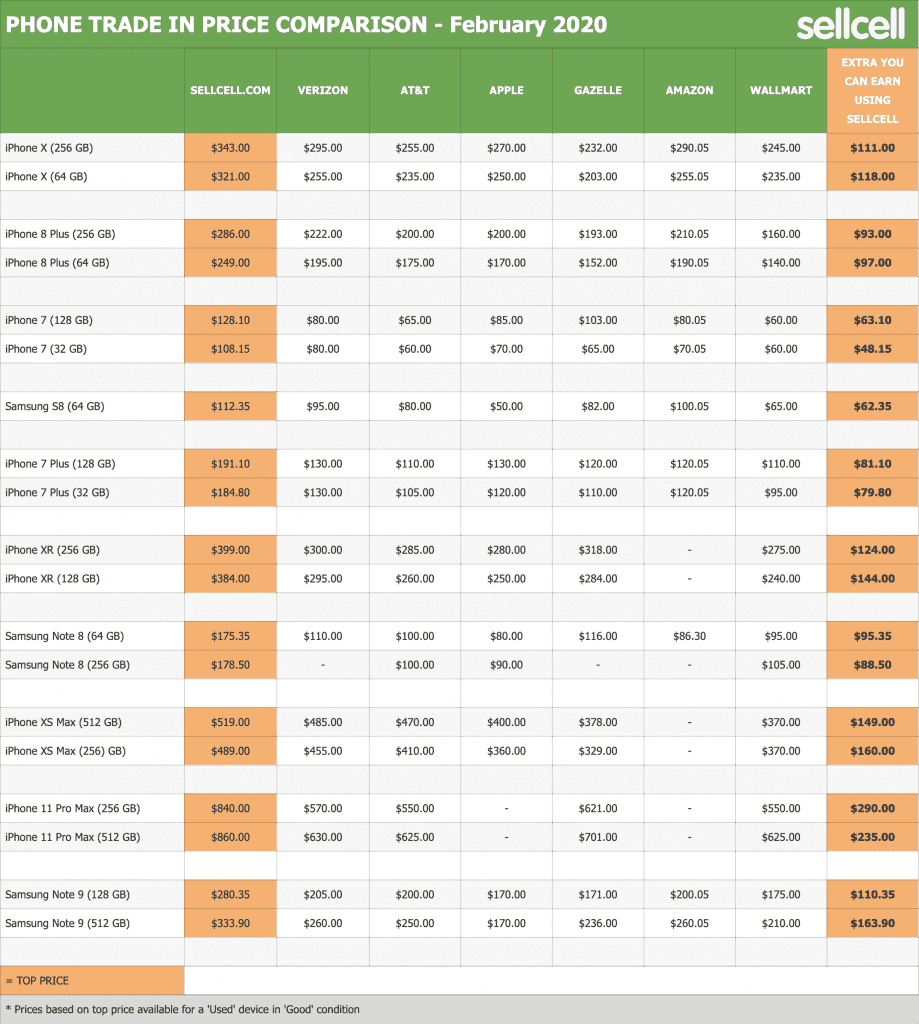Image resolution: width=919 pixels, height=1024 pixels.
Task: Select iPhone 11 Pro Max (512 GB) label
Action: pos(73,837)
